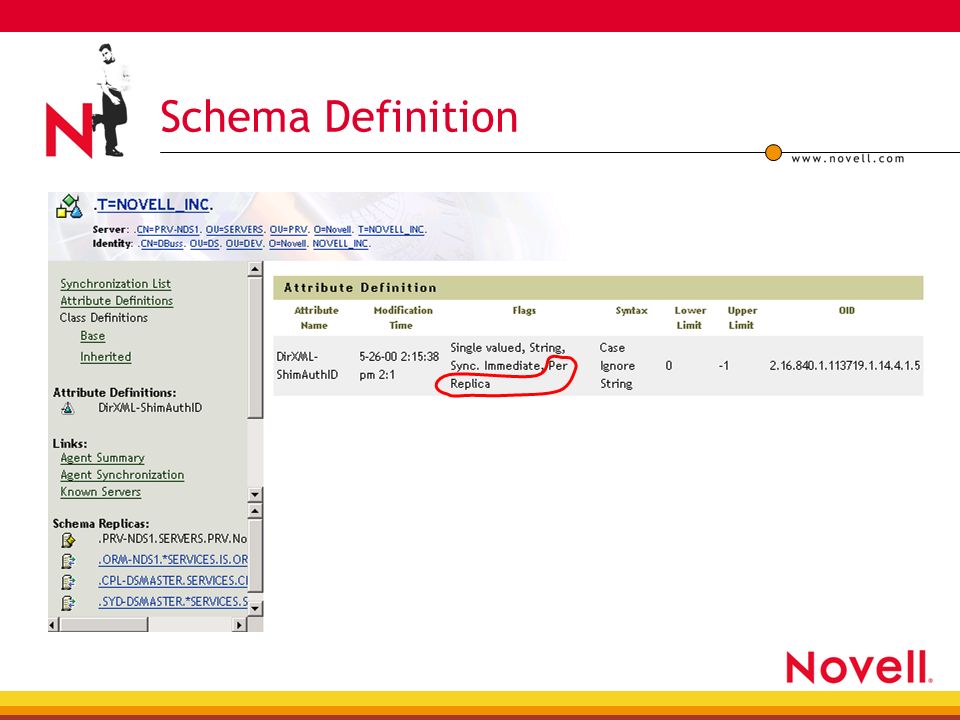960x720 pixels.
Task: Click the Case Ignore String syntax cell
Action: point(617,366)
